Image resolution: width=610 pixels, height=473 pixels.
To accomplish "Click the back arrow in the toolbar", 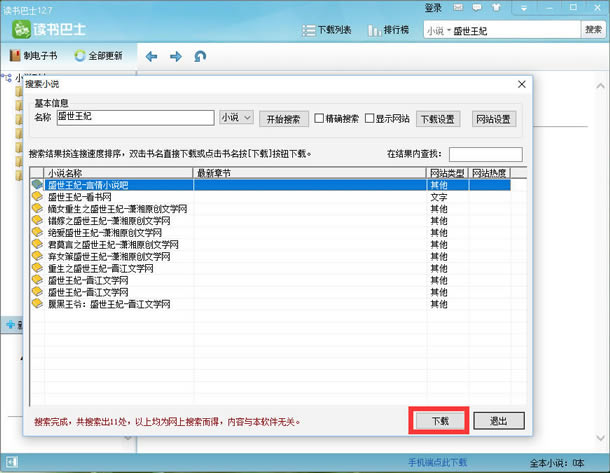I will [152, 56].
